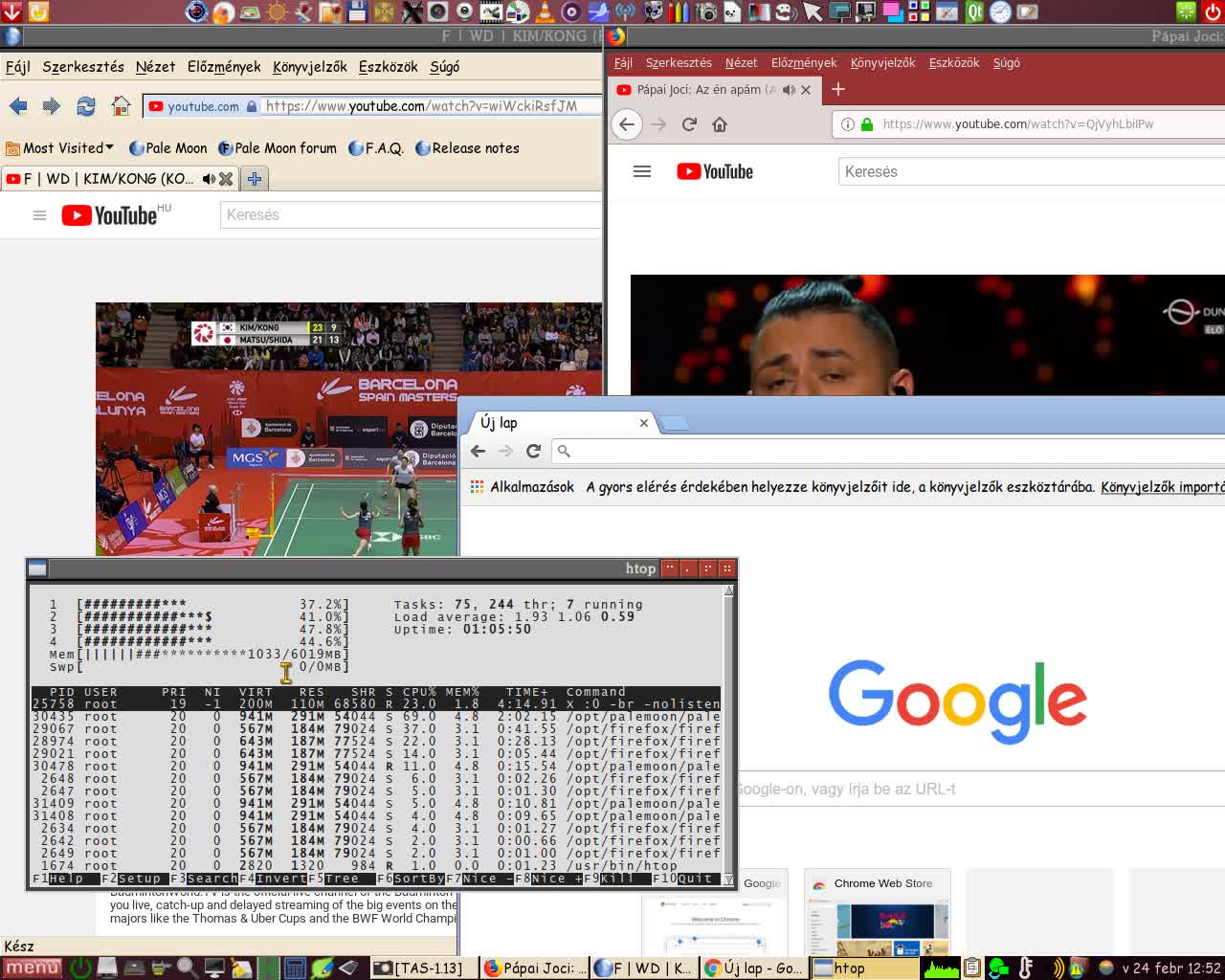Click CPU% column header in htop

419,692
